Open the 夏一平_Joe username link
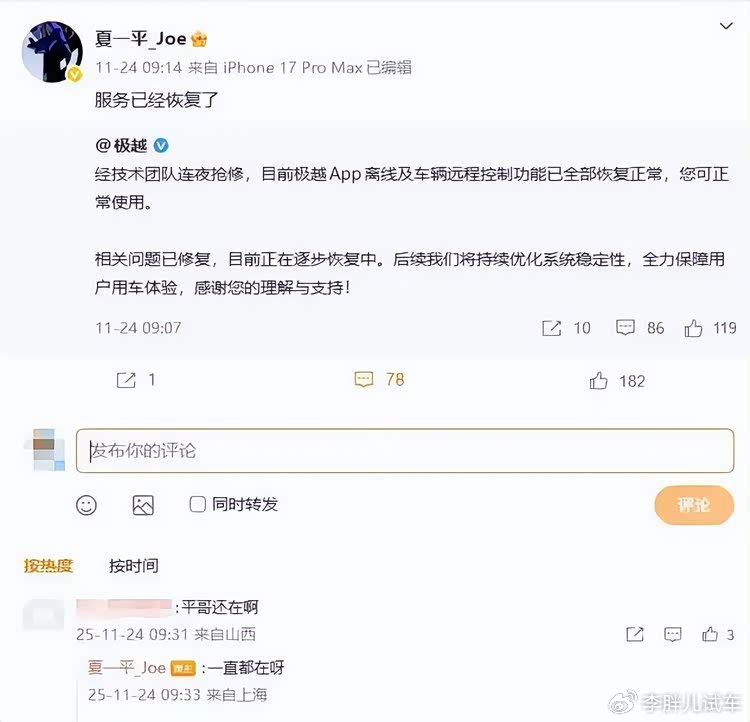 pos(140,38)
